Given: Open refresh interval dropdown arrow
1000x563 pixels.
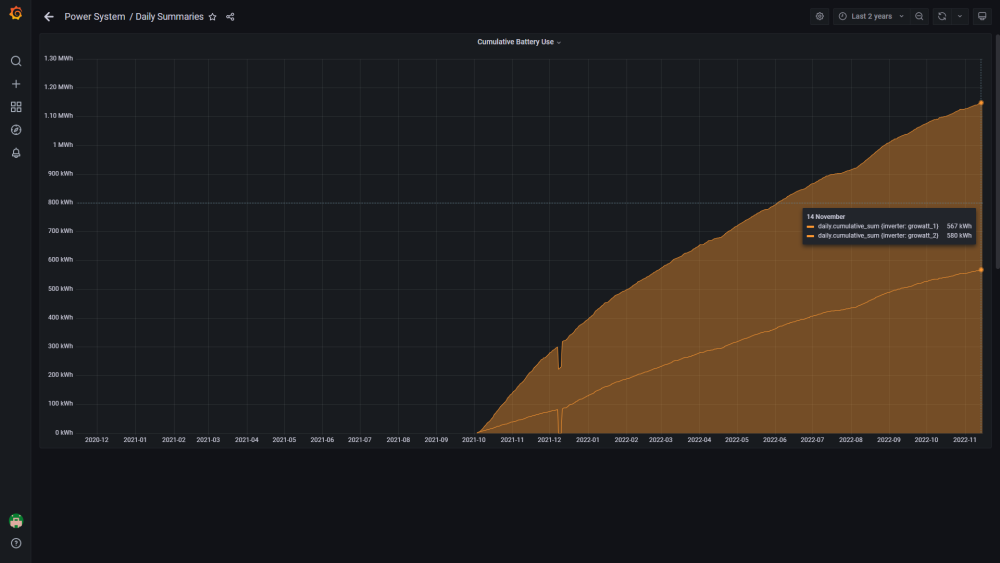Looking at the screenshot, I should tap(960, 17).
